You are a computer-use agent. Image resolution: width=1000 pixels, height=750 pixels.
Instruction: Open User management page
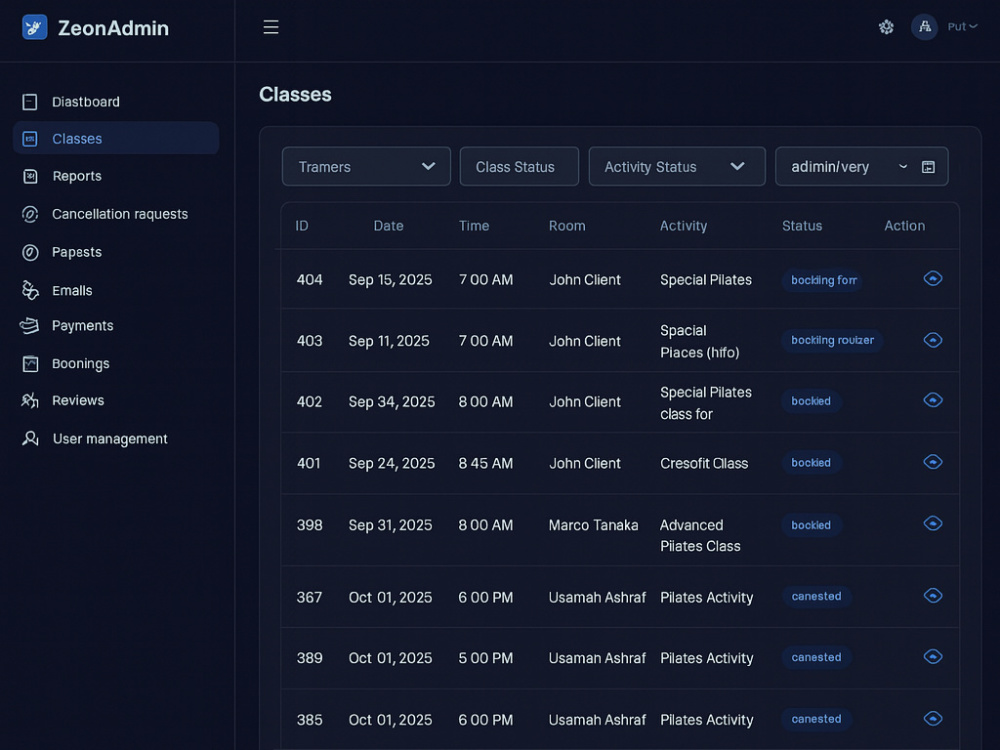[x=110, y=439]
